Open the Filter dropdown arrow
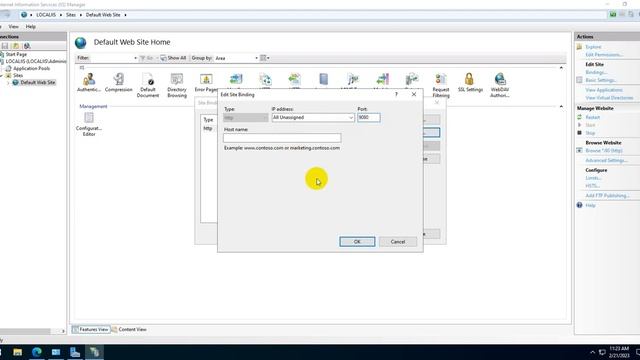This screenshot has height=360, width=640. (135, 58)
